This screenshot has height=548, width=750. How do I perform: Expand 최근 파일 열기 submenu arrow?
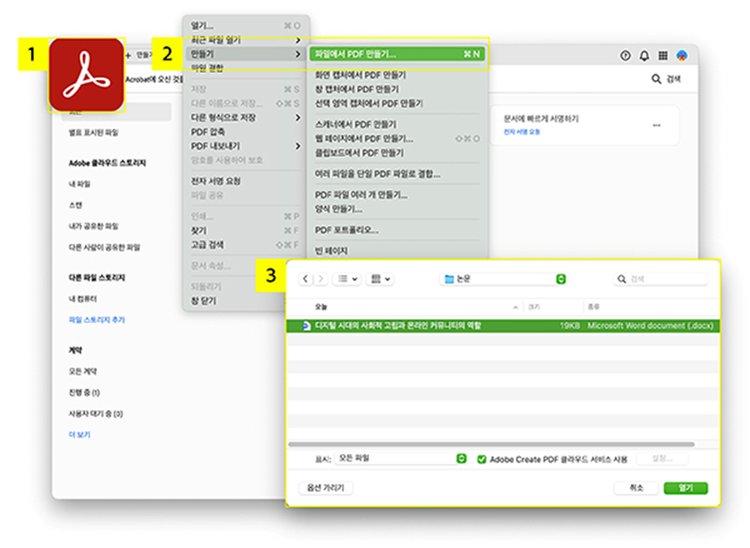[x=298, y=40]
